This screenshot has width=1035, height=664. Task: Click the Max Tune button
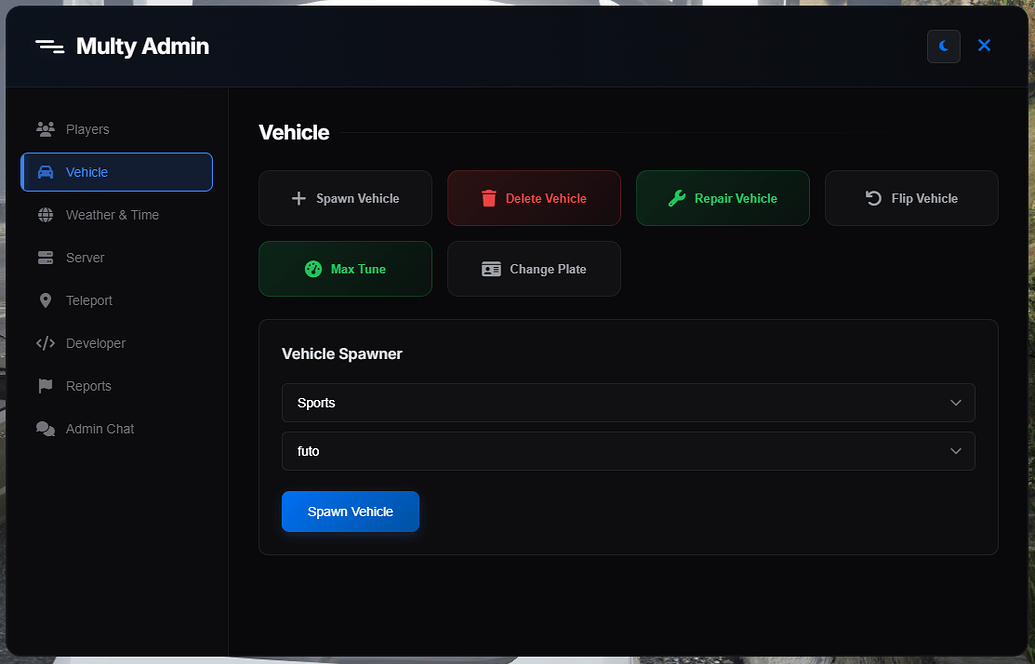click(345, 268)
